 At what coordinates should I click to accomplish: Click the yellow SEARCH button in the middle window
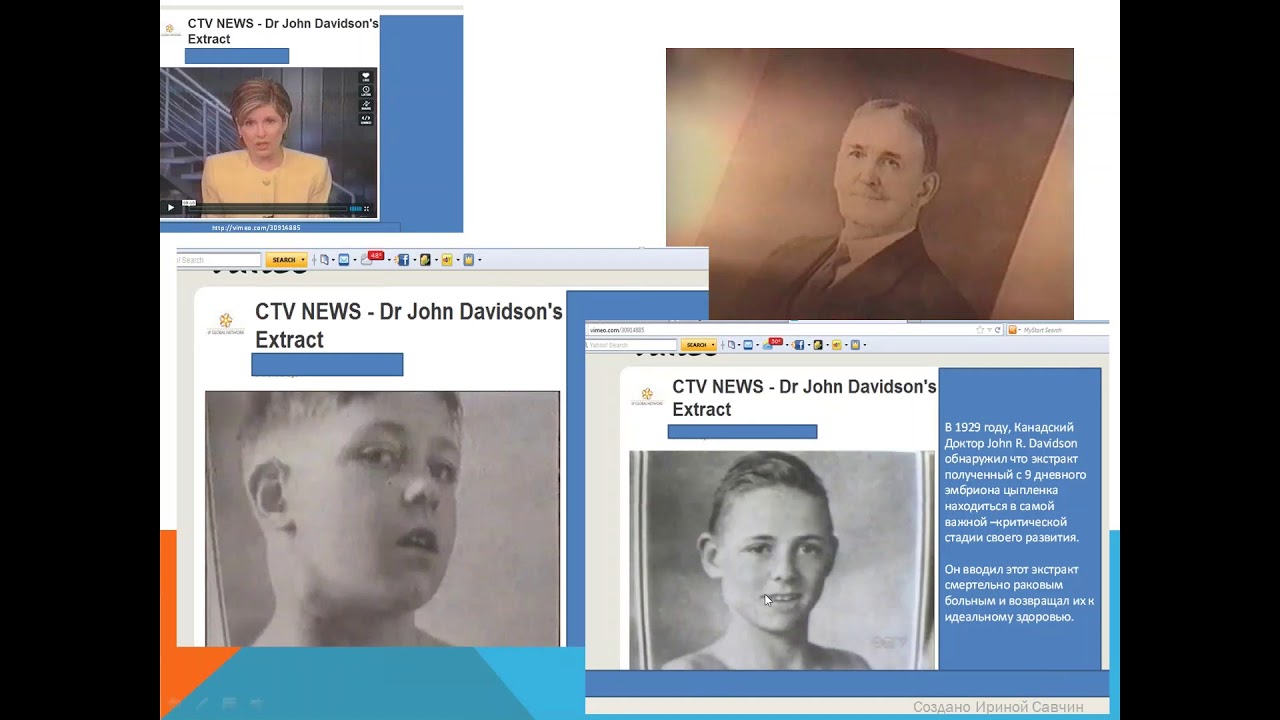pos(286,260)
